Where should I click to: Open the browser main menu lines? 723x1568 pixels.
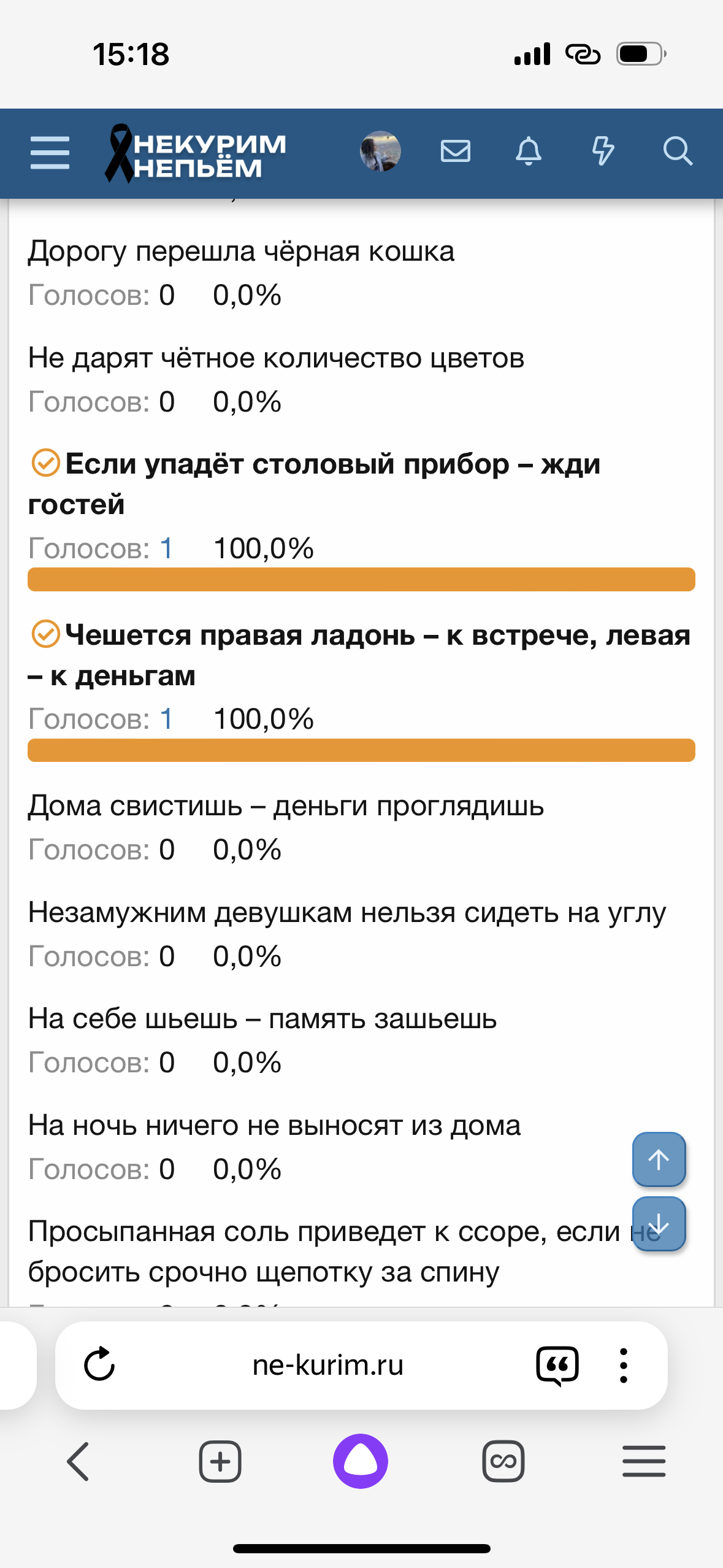click(x=644, y=1461)
